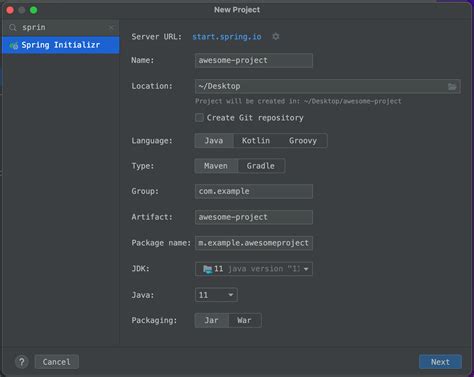The image size is (474, 377).
Task: Select Spring Initializr in generator list
Action: (61, 45)
